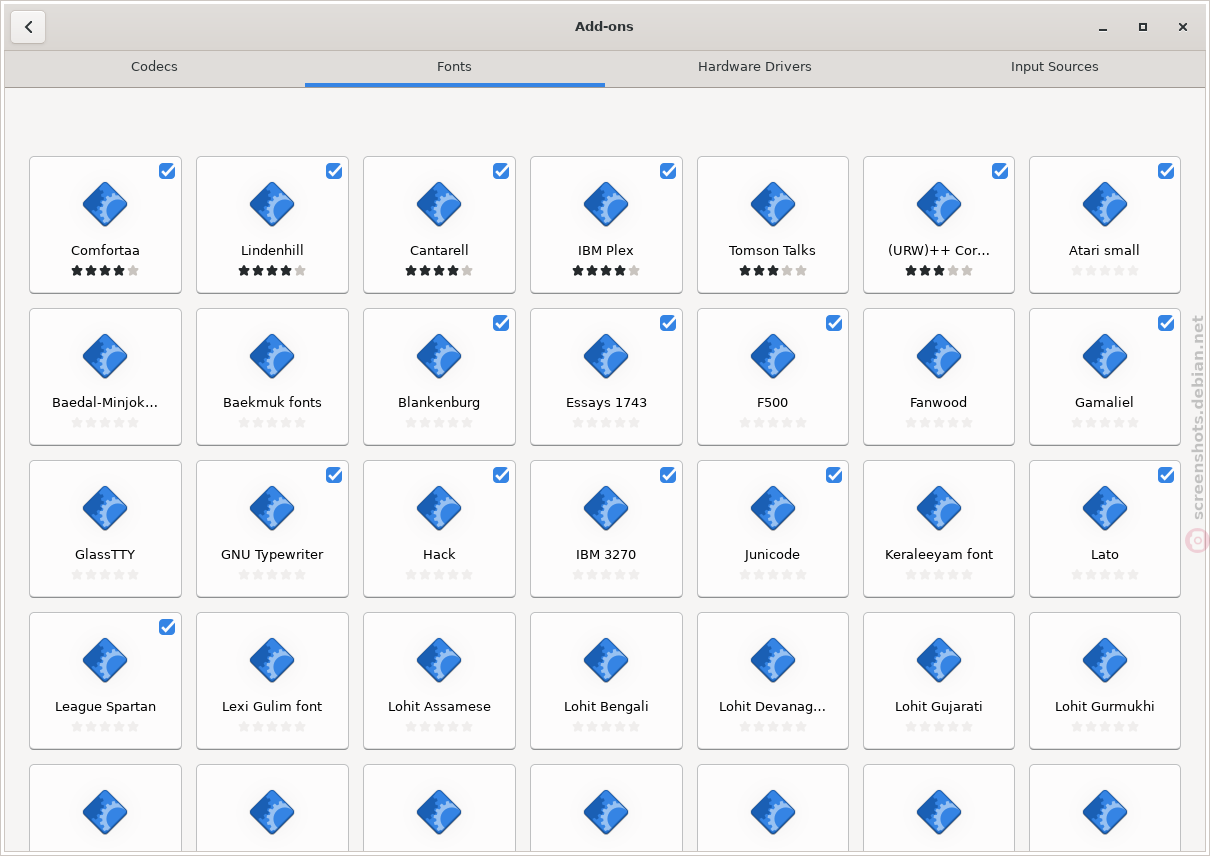Click the Gamaliel installed checkbox
1210x856 pixels.
[x=1166, y=323]
